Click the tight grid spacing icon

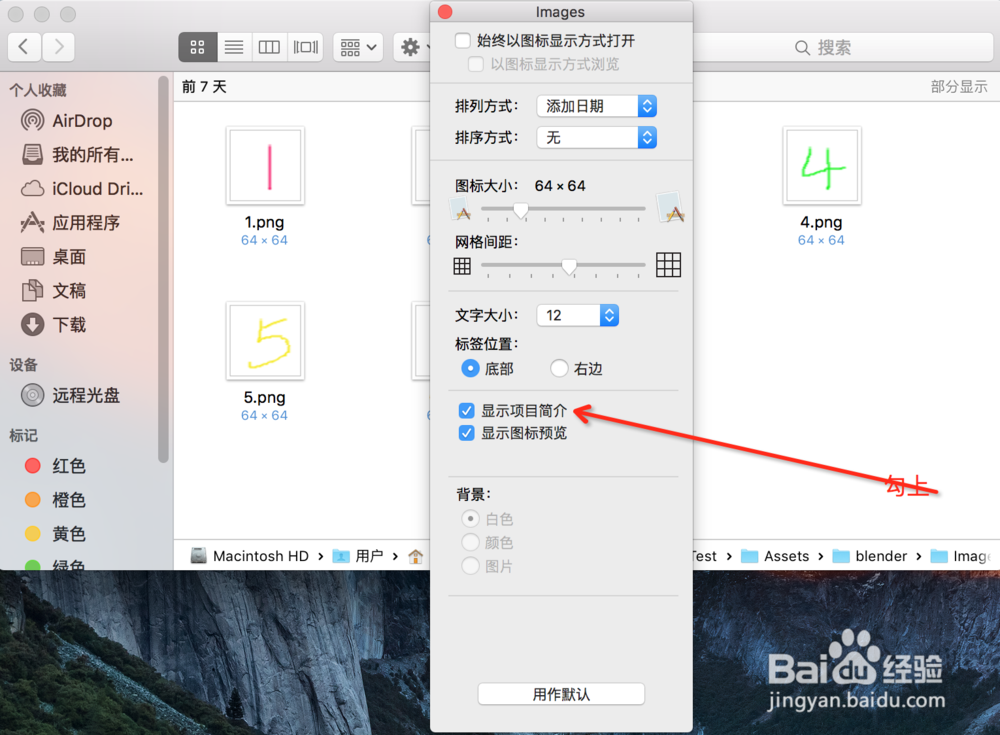coord(462,265)
